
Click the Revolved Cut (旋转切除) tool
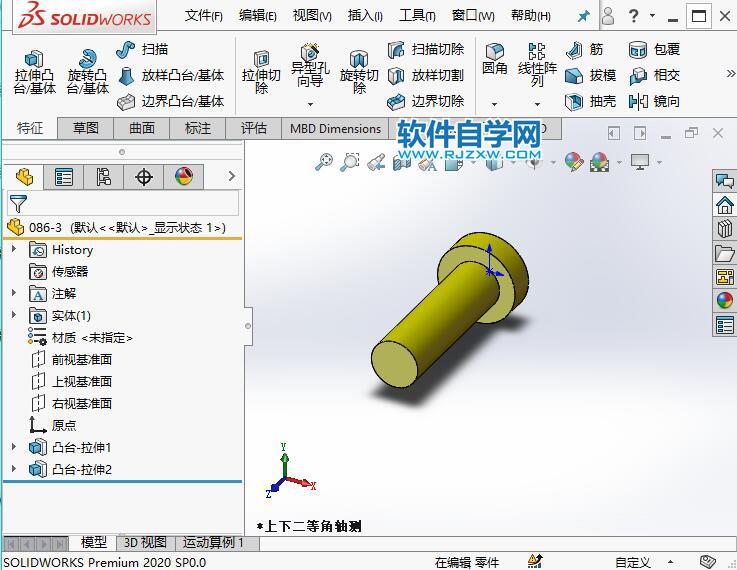[x=359, y=72]
